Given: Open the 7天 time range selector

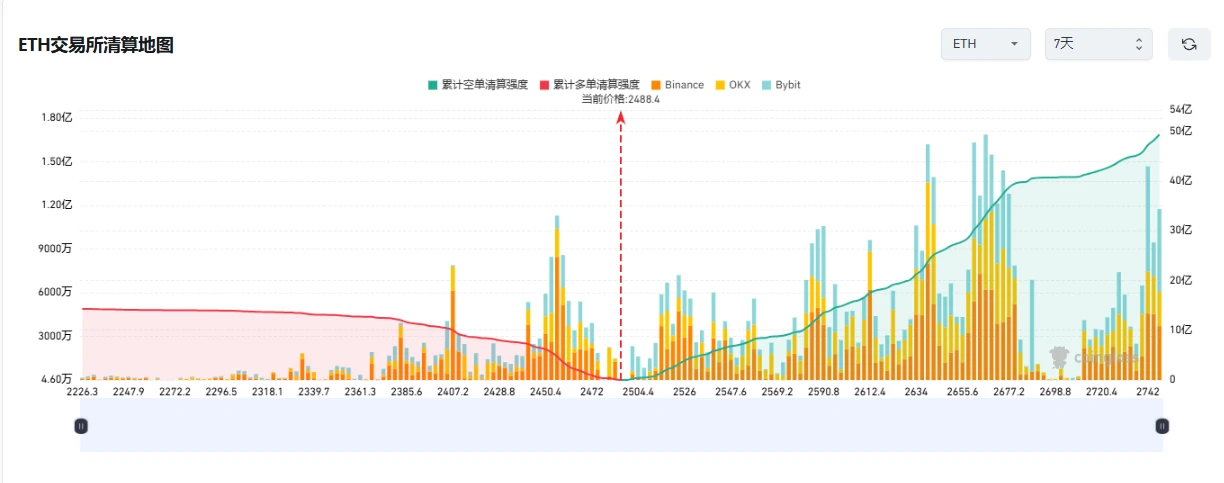Looking at the screenshot, I should [x=1098, y=44].
